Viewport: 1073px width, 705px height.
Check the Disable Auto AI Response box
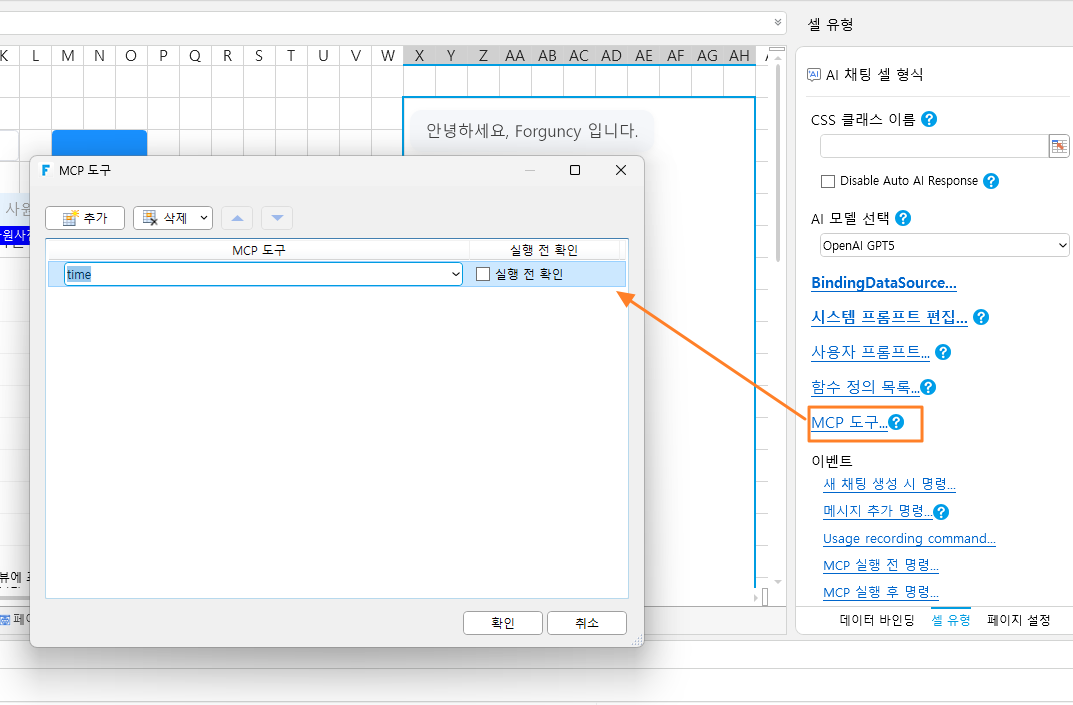click(828, 181)
